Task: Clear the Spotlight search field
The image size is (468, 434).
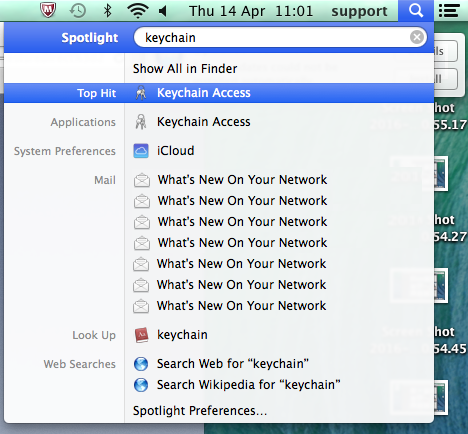Action: [x=417, y=37]
